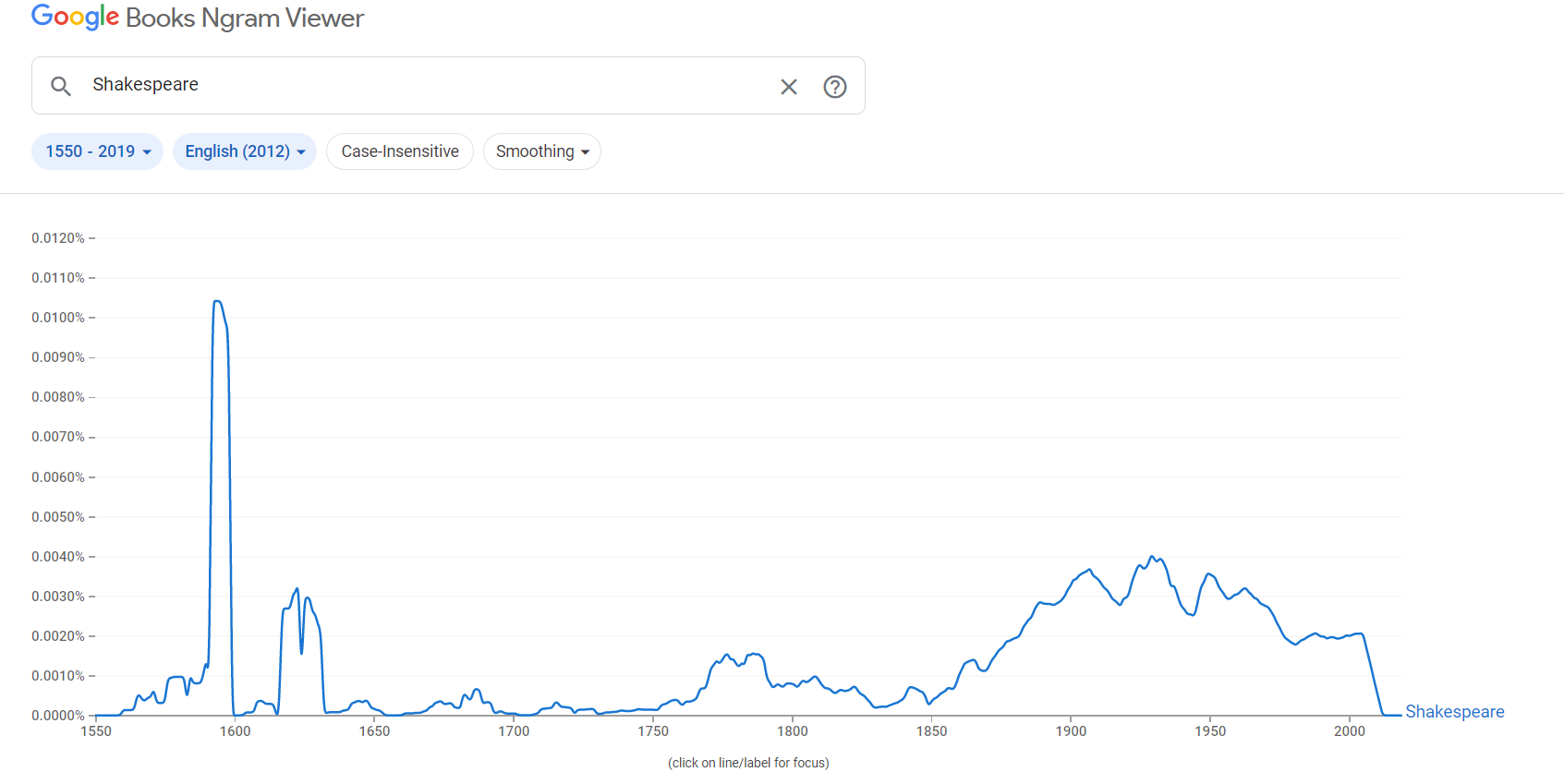Click the Smoothing caret arrow
1564x784 pixels.
(585, 152)
